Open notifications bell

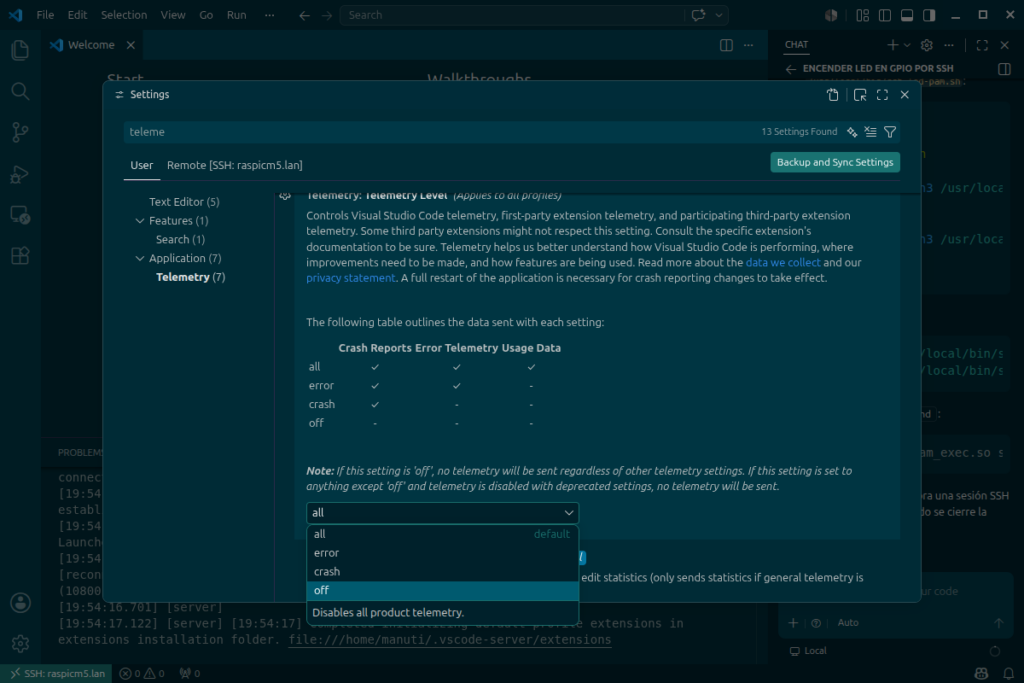[x=1008, y=673]
